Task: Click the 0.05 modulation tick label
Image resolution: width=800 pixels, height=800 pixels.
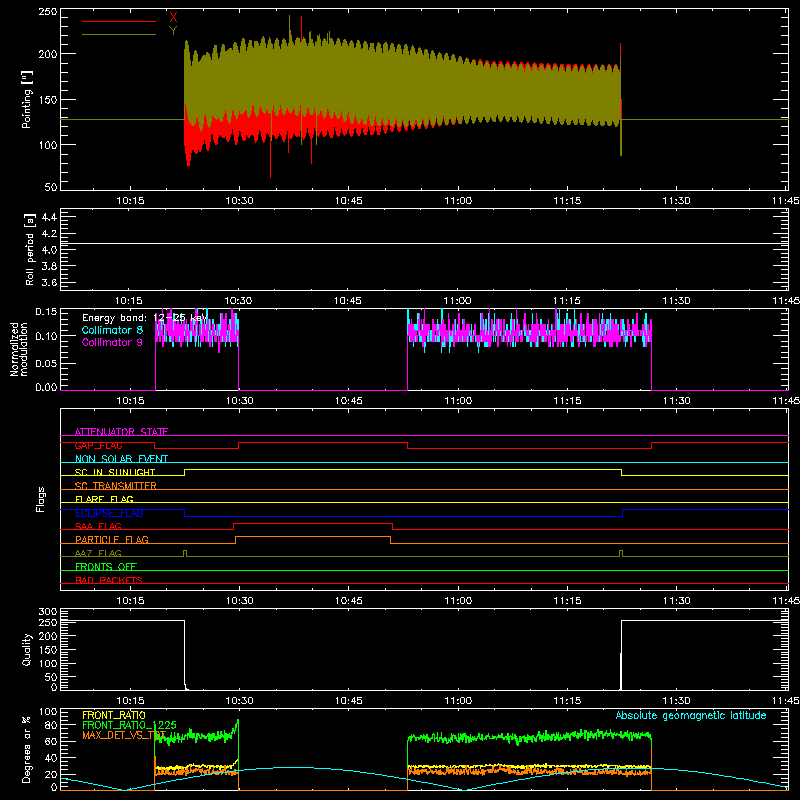Action: [46, 363]
